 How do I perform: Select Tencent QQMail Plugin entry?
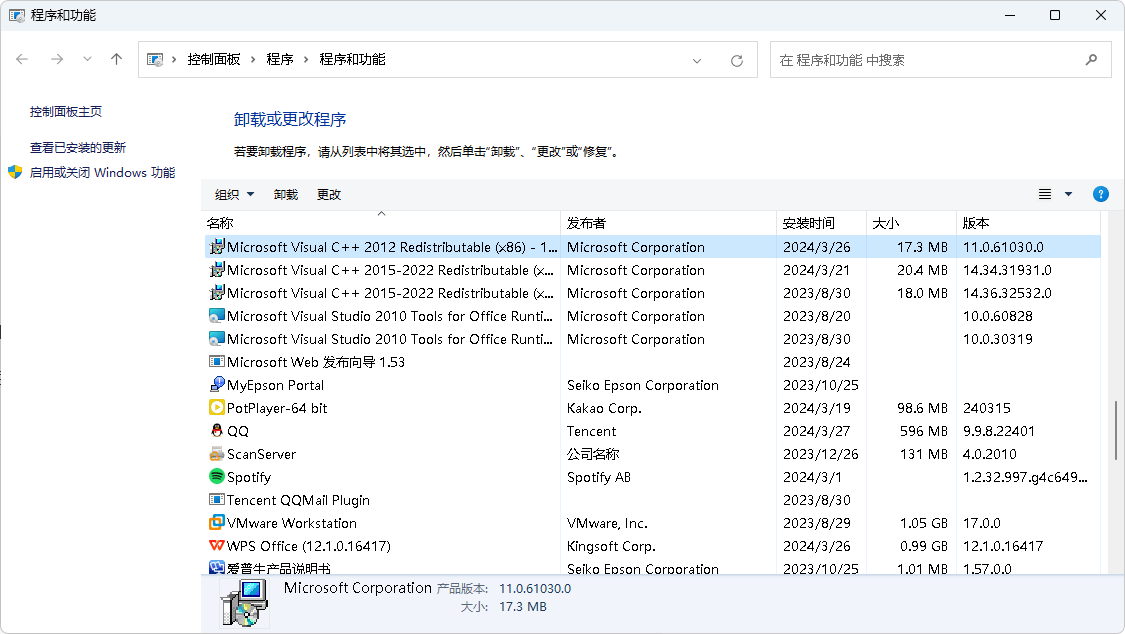pos(653,500)
